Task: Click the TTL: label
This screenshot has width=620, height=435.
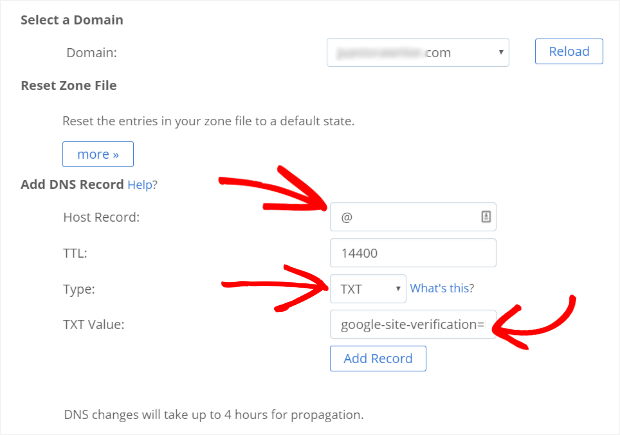Action: coord(75,253)
